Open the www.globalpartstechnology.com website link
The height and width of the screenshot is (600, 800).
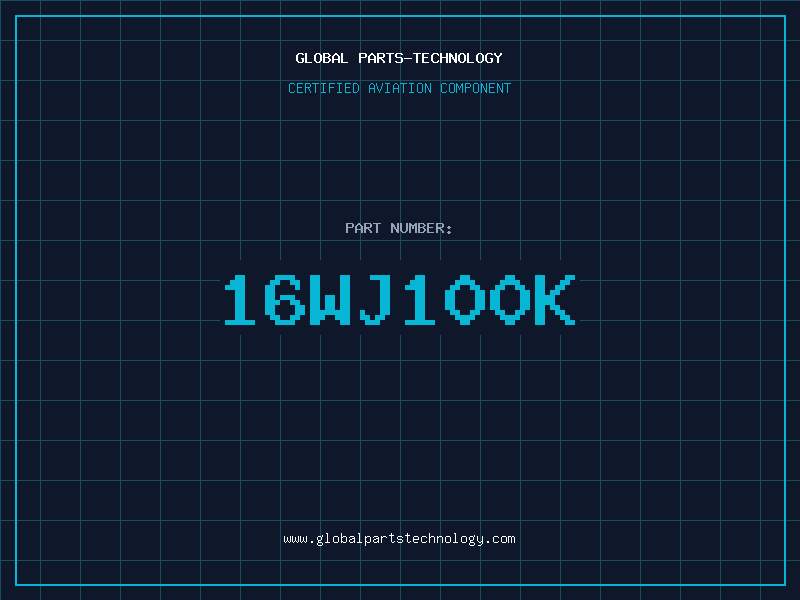point(399,539)
